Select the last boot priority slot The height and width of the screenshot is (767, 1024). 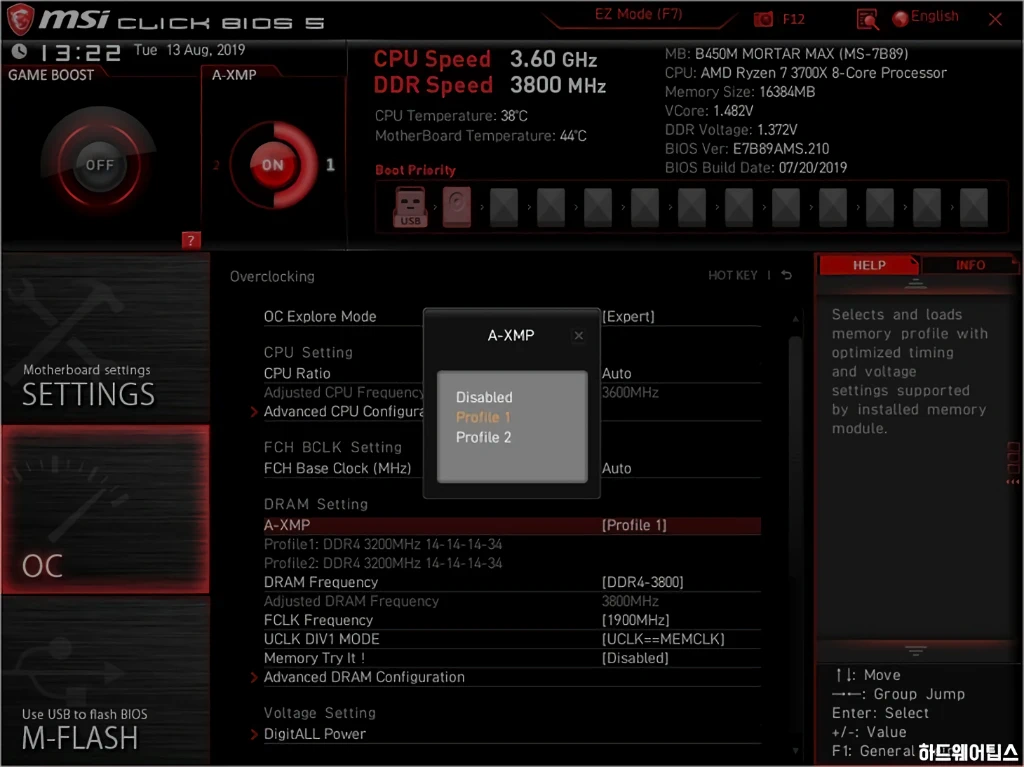[974, 207]
